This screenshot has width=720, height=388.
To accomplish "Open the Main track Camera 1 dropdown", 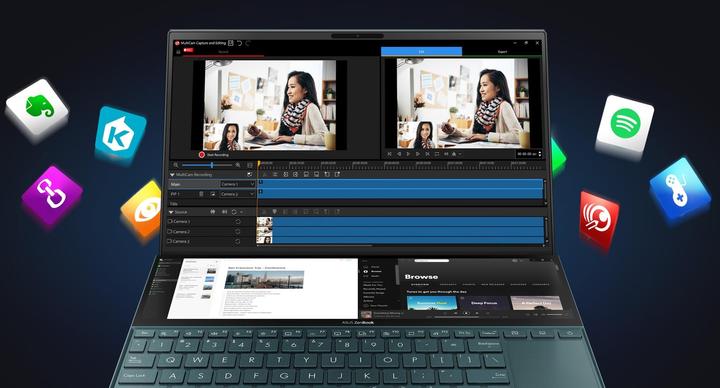I will pos(237,184).
